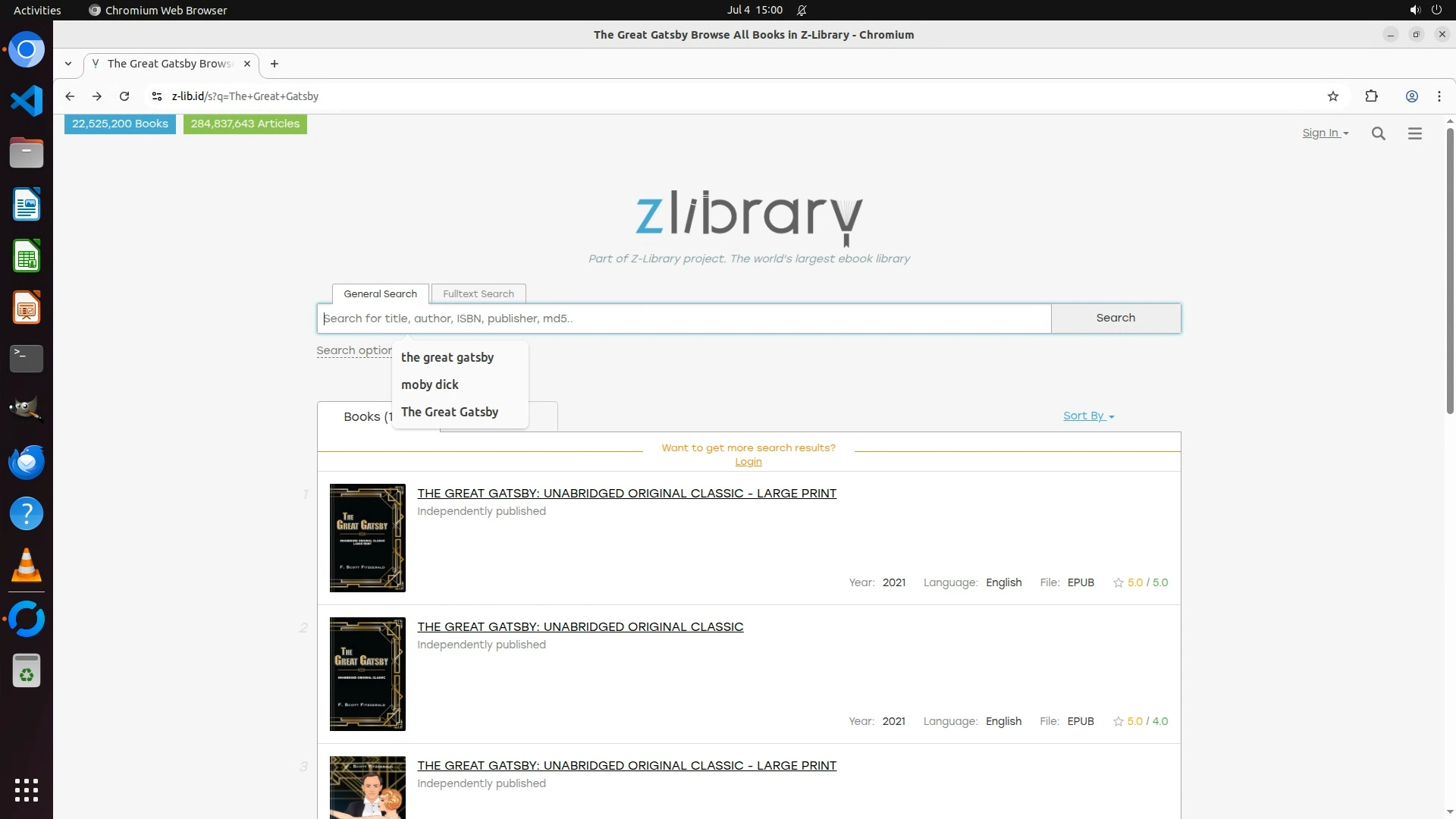The image size is (1456, 819).
Task: Open the Sort By dropdown
Action: pos(1088,416)
